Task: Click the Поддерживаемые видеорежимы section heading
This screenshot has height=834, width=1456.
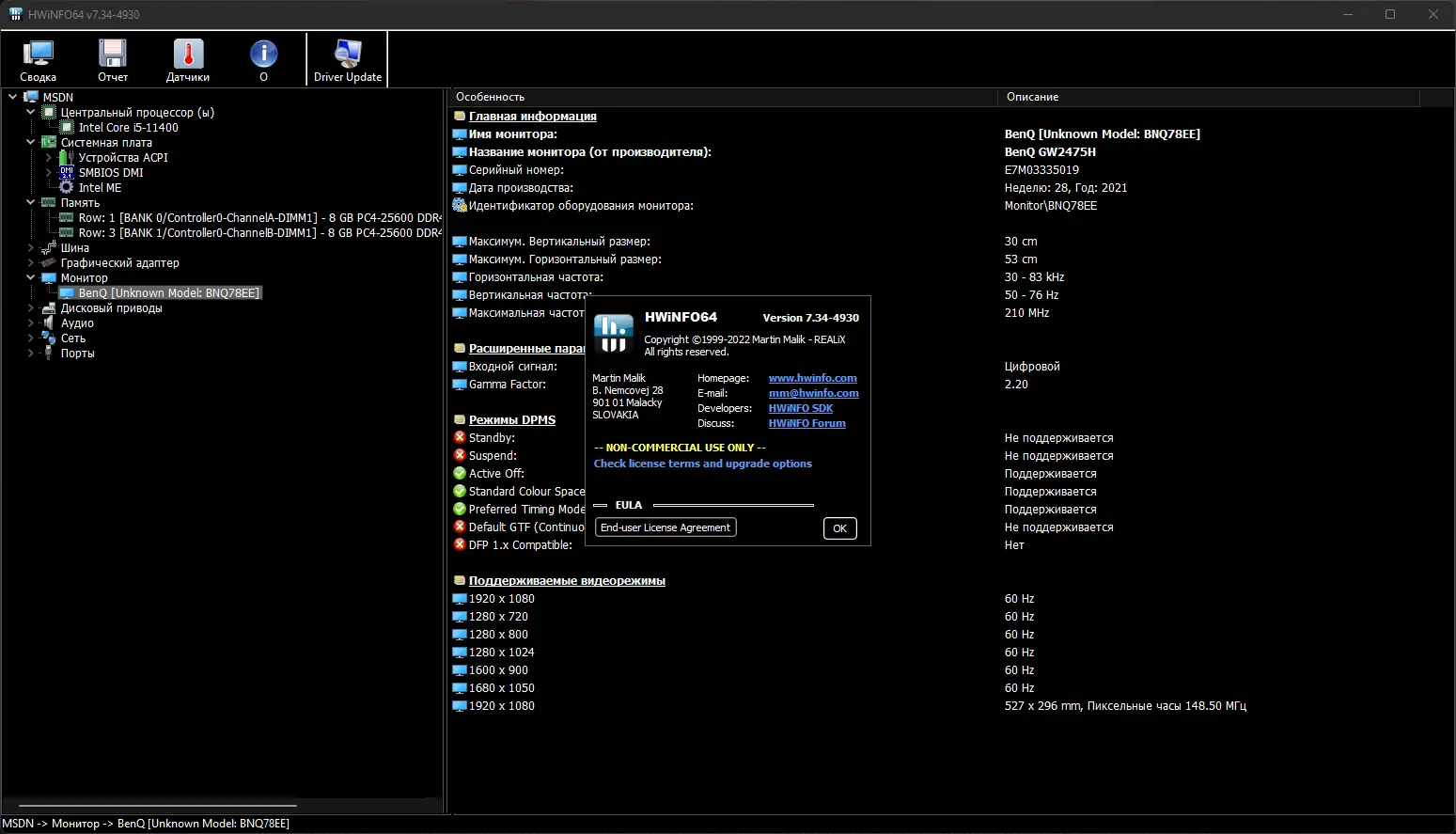Action: (x=567, y=581)
